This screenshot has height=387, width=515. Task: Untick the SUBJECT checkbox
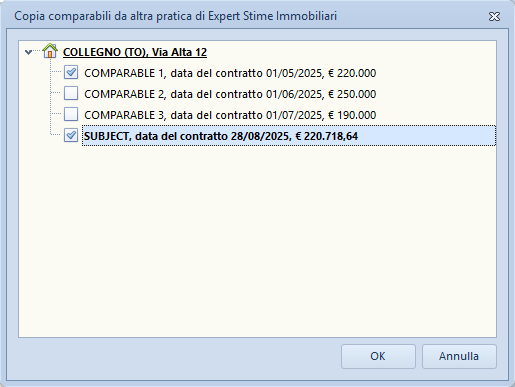point(71,135)
